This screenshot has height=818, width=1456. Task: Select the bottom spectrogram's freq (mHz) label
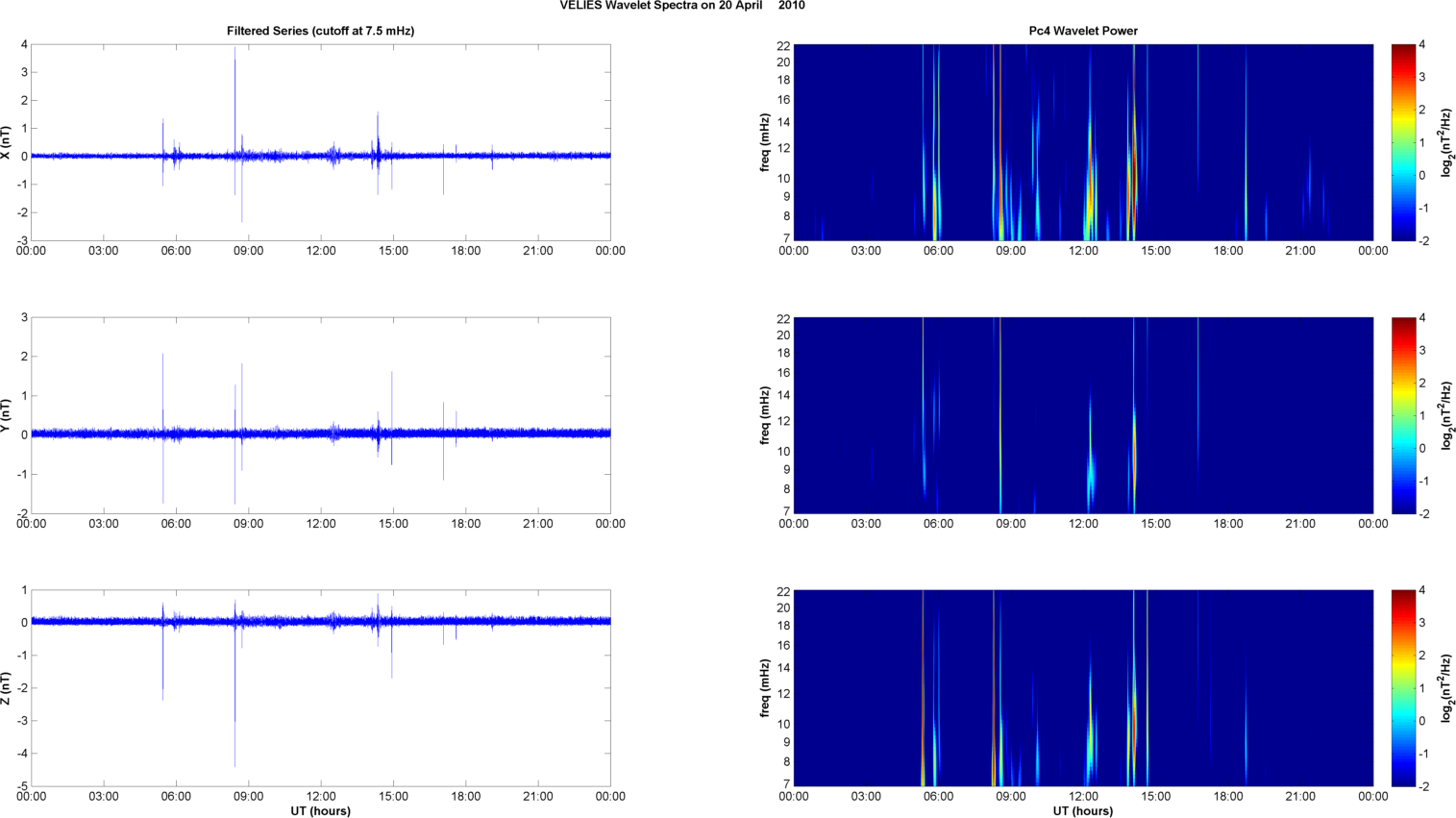[765, 688]
